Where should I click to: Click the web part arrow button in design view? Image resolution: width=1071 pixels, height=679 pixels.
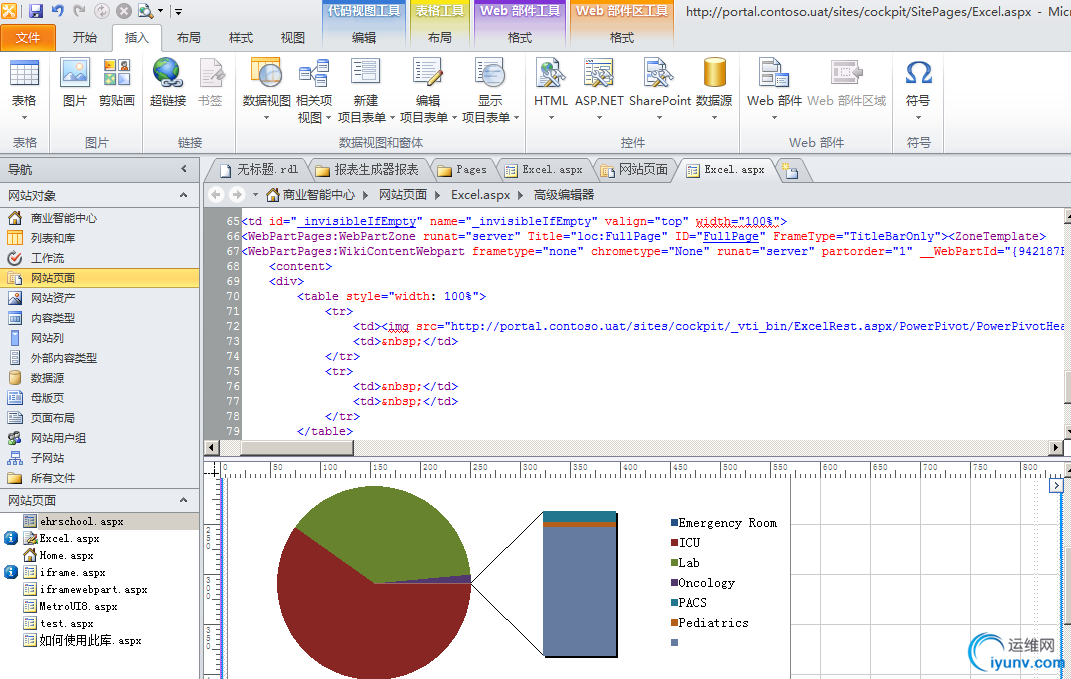pos(1056,485)
